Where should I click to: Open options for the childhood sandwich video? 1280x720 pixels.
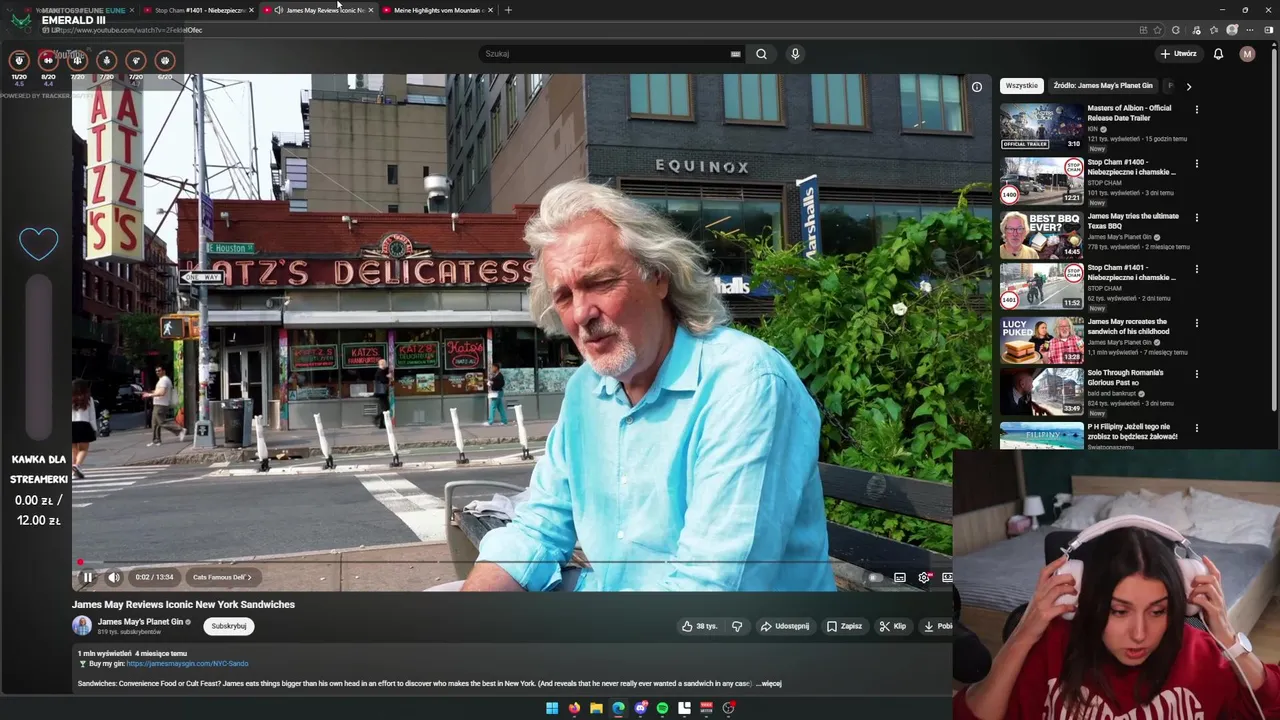(x=1197, y=323)
